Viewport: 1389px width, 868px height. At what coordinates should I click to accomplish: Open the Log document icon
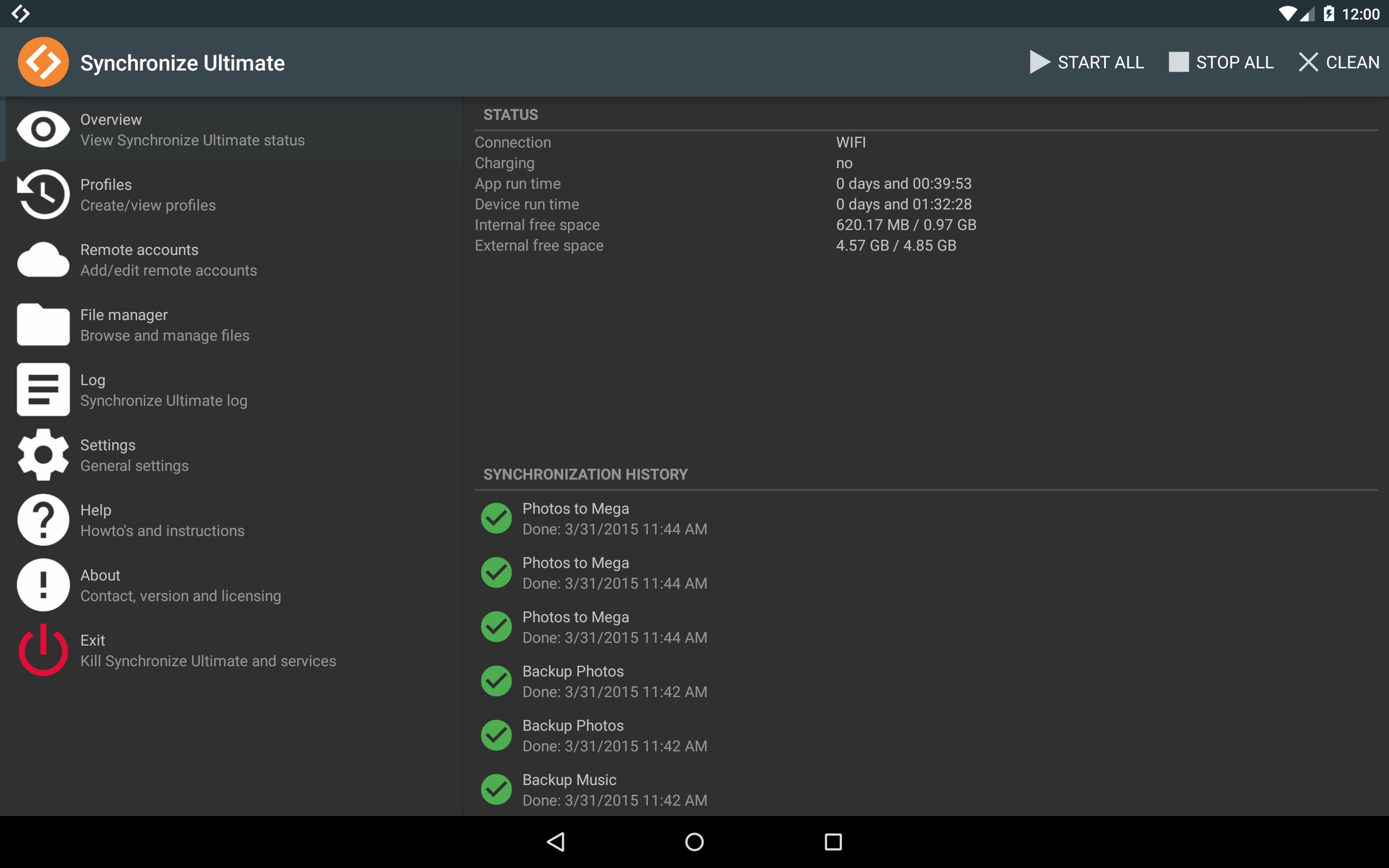tap(43, 389)
